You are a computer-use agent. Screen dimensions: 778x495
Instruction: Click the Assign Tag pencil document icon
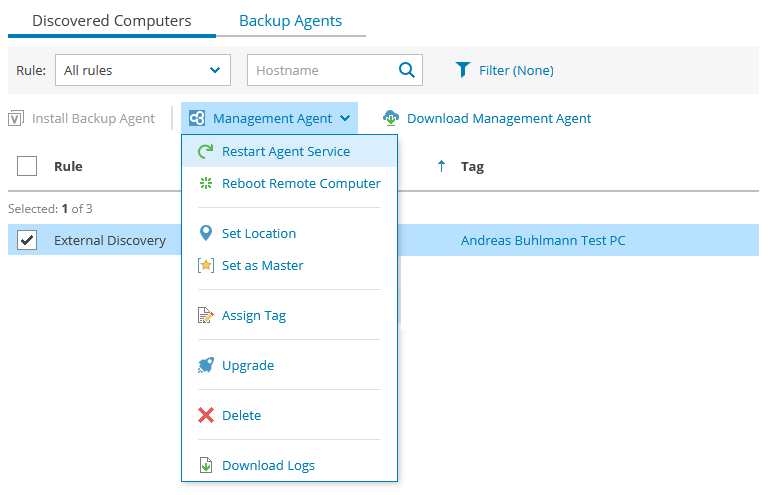pyautogui.click(x=205, y=315)
